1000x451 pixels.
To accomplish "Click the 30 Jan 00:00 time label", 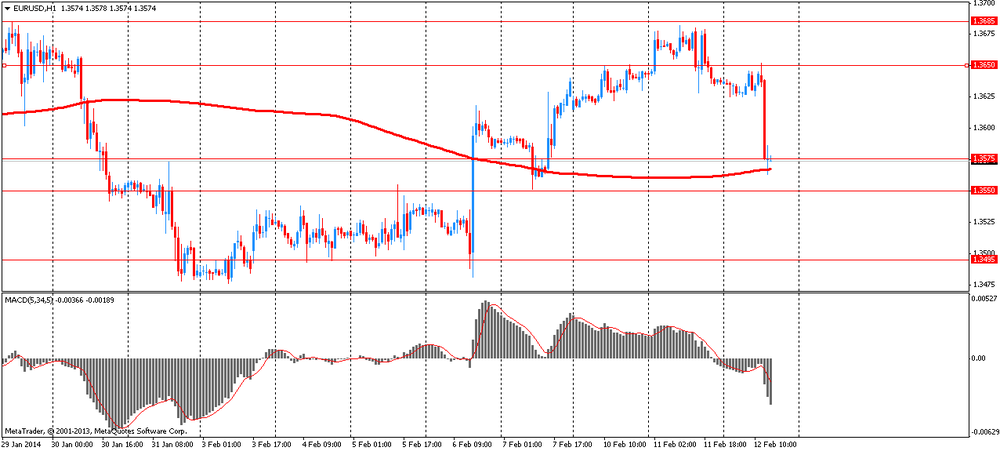I will pyautogui.click(x=72, y=444).
